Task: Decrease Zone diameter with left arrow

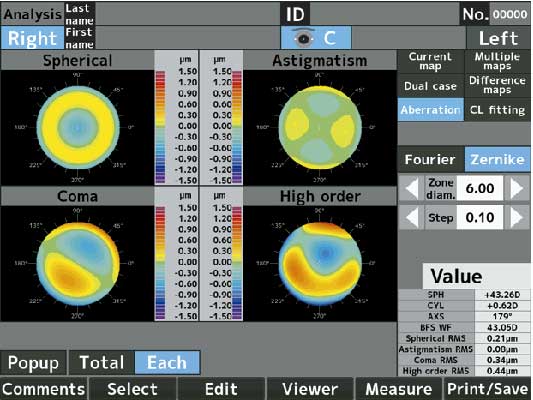Action: tap(412, 188)
